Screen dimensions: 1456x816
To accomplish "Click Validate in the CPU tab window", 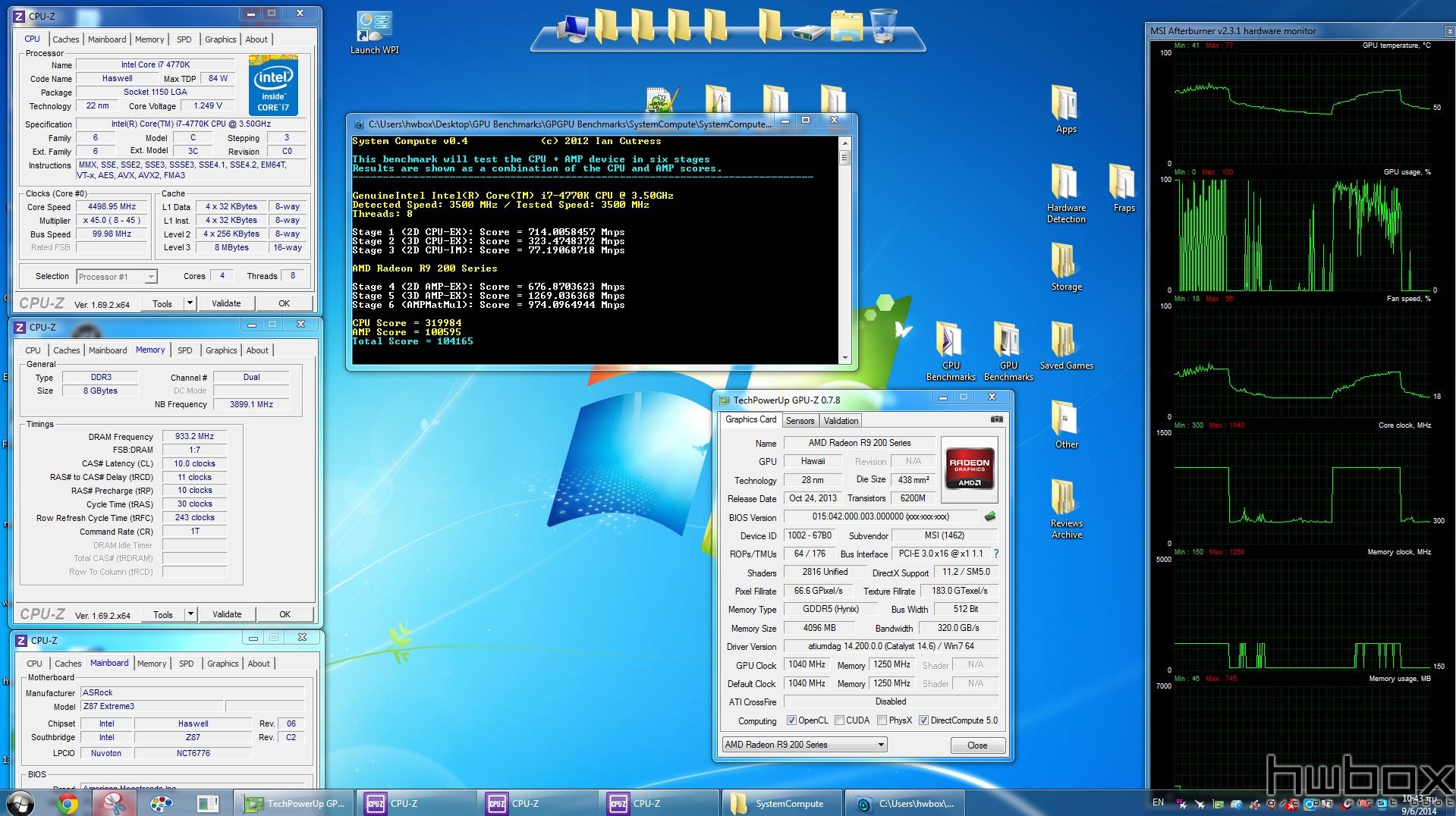I will pyautogui.click(x=226, y=303).
